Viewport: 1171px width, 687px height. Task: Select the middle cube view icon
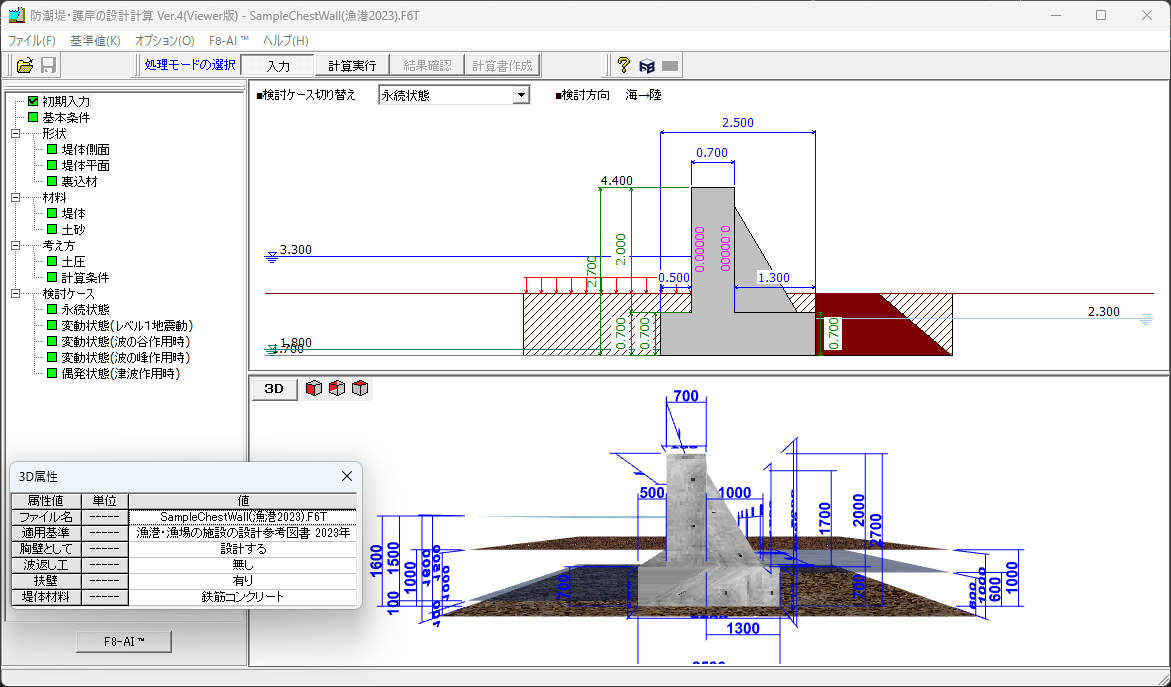337,388
